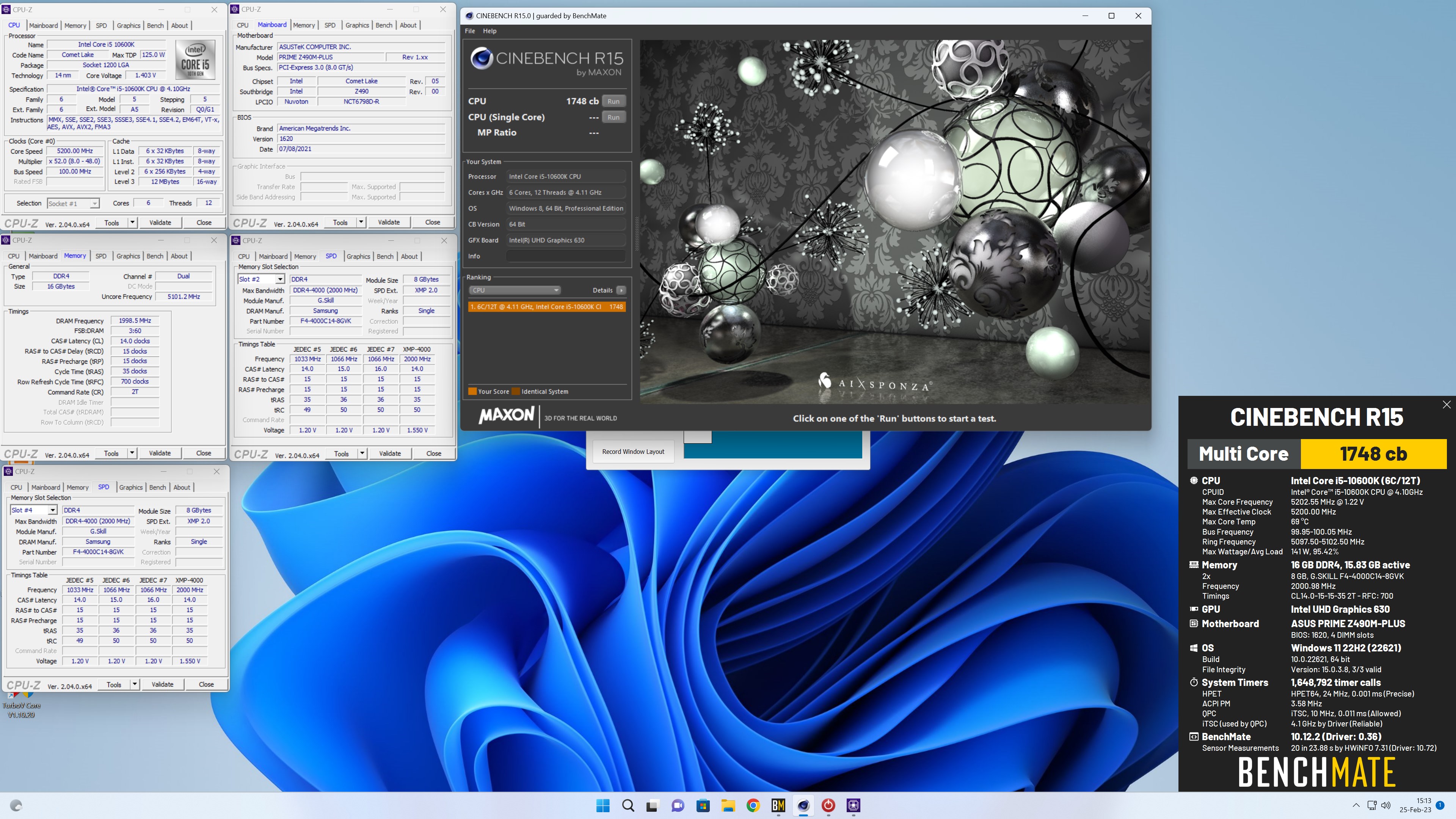Select About tab in the Memory CPU-Z window
This screenshot has height=819, width=1456.
click(x=179, y=256)
